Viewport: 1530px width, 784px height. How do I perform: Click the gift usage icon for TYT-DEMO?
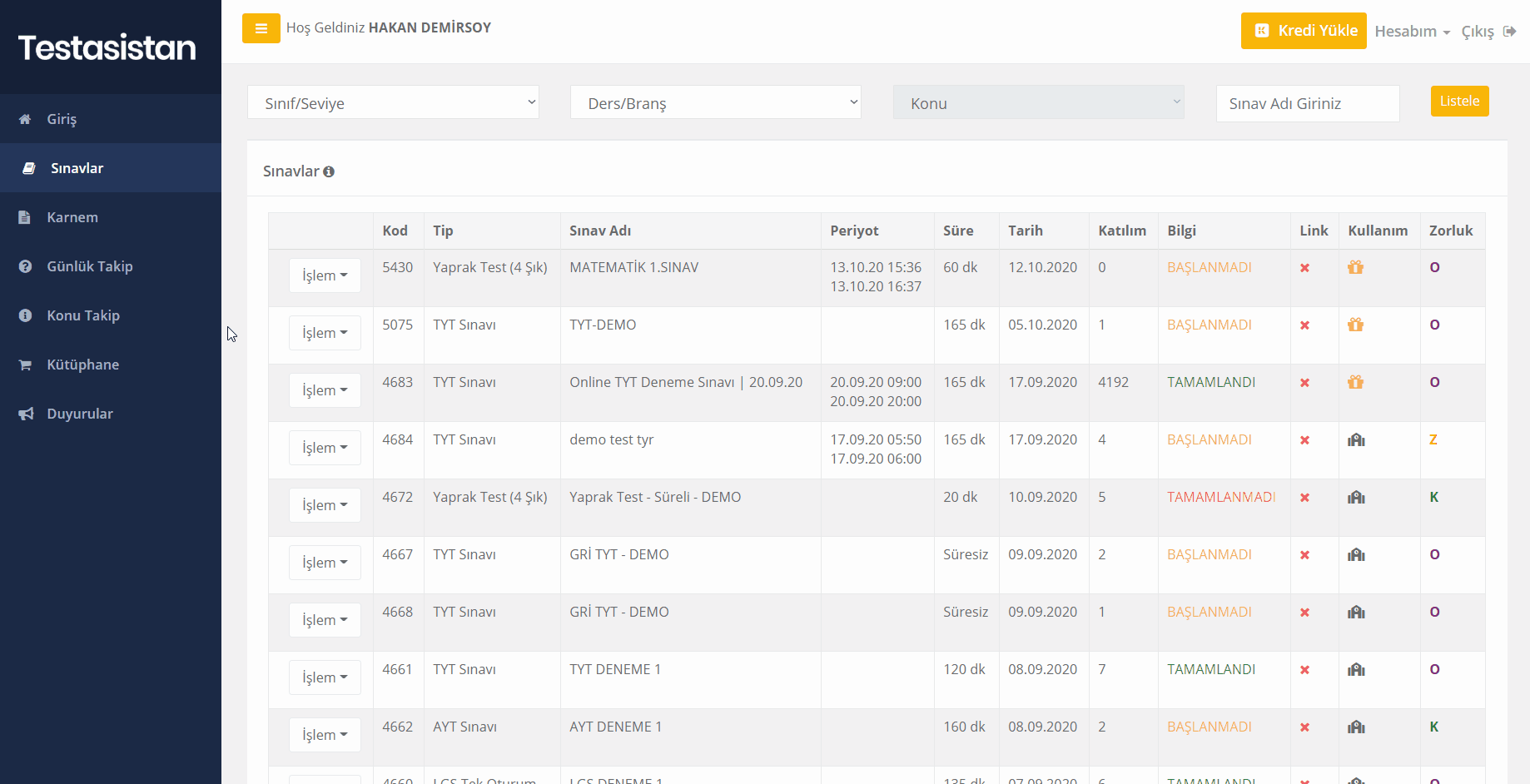pos(1356,325)
